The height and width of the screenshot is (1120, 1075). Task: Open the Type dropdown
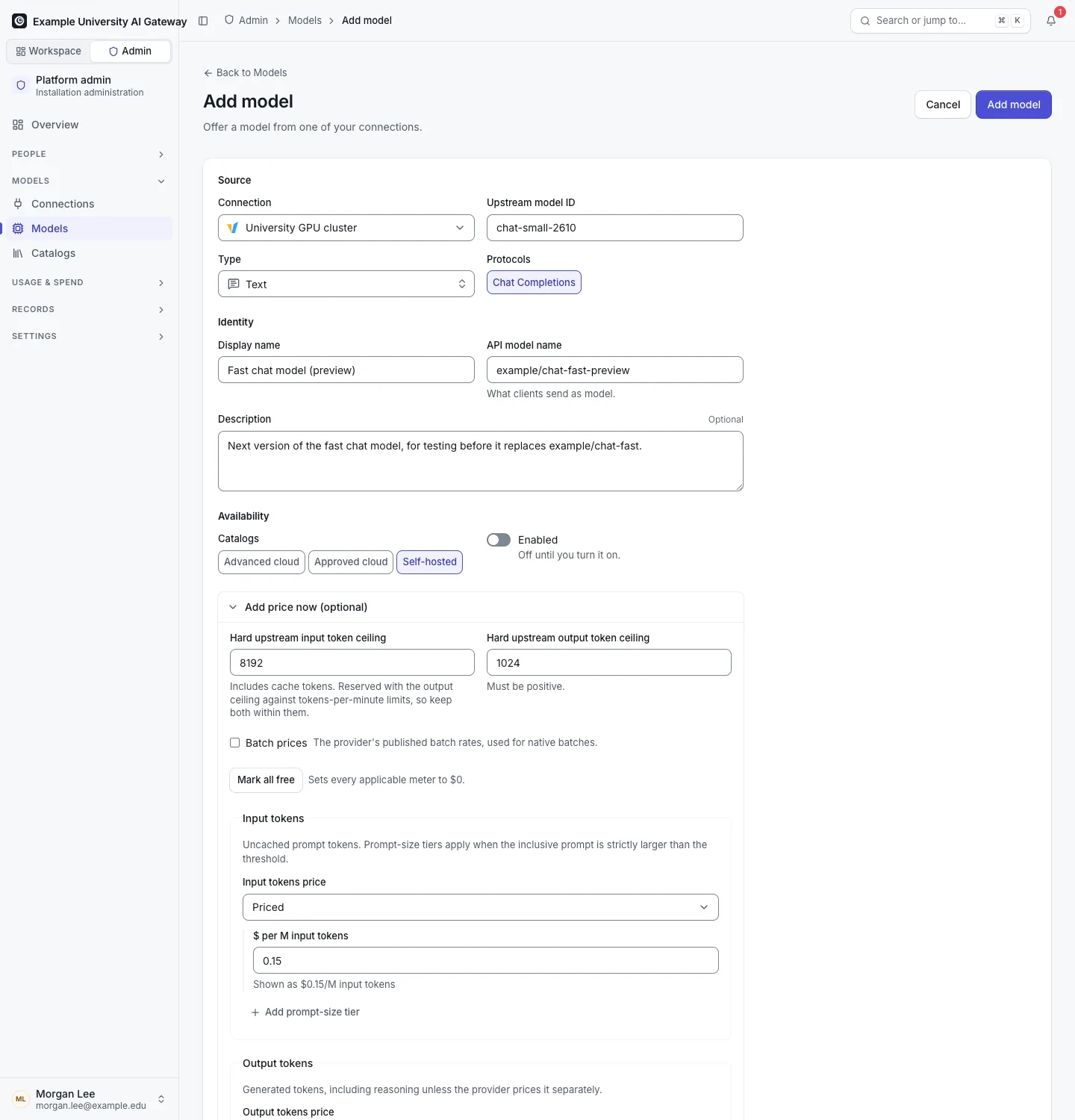coord(346,284)
